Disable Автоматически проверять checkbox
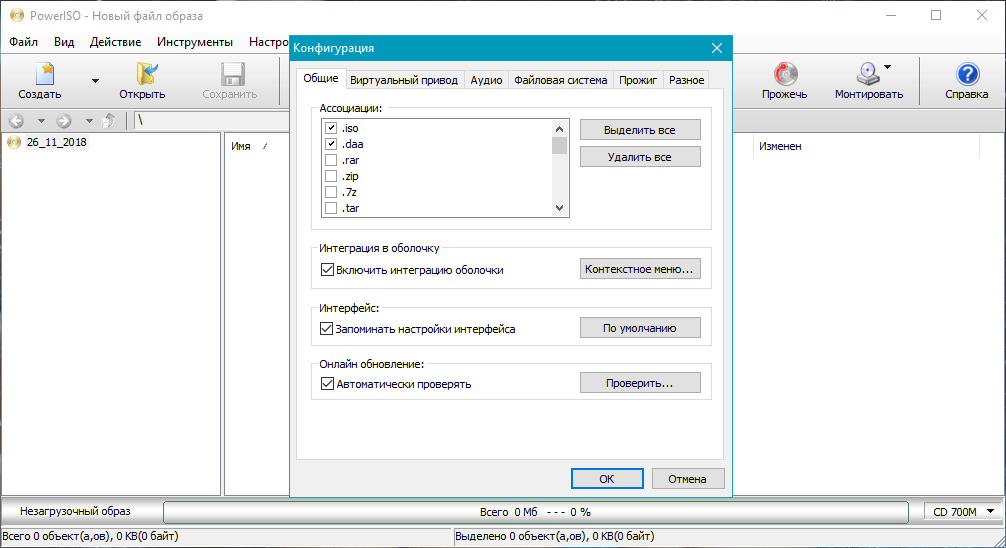 tap(326, 383)
